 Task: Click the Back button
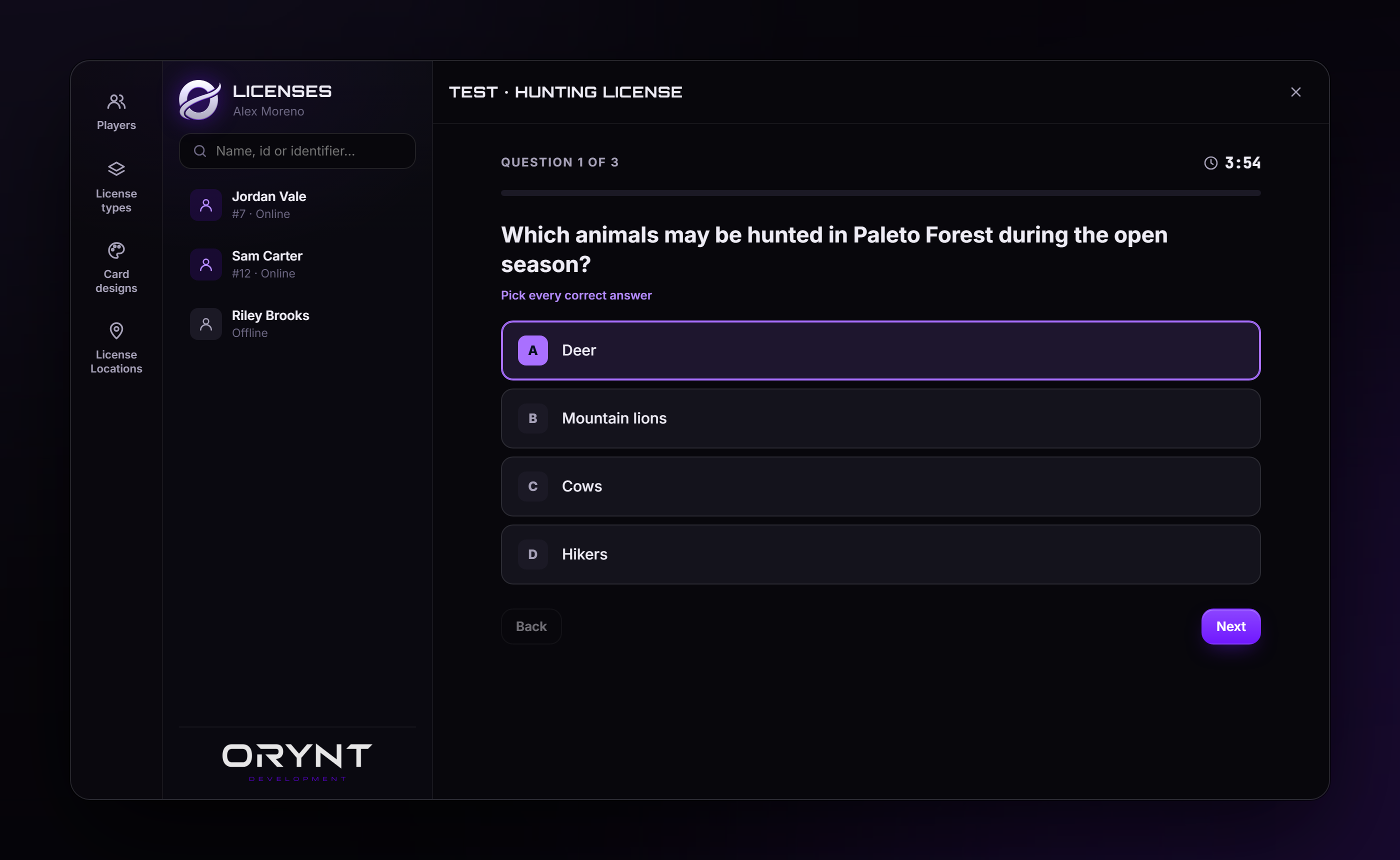point(531,626)
